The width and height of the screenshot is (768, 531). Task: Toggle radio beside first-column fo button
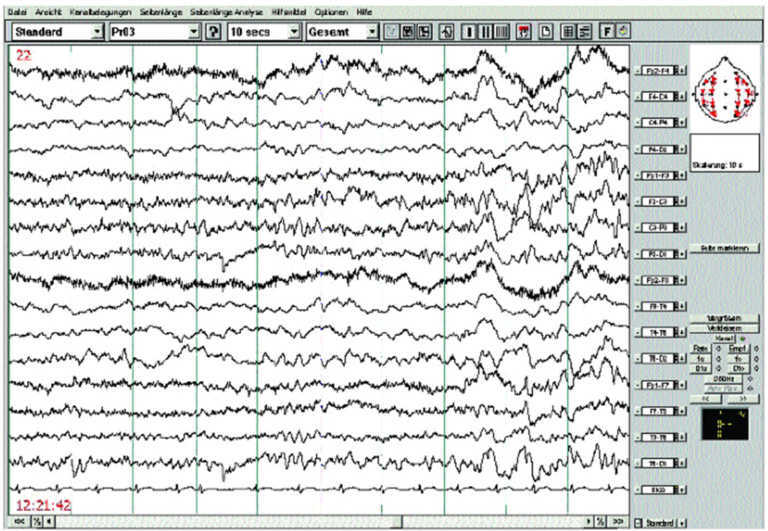click(x=719, y=359)
